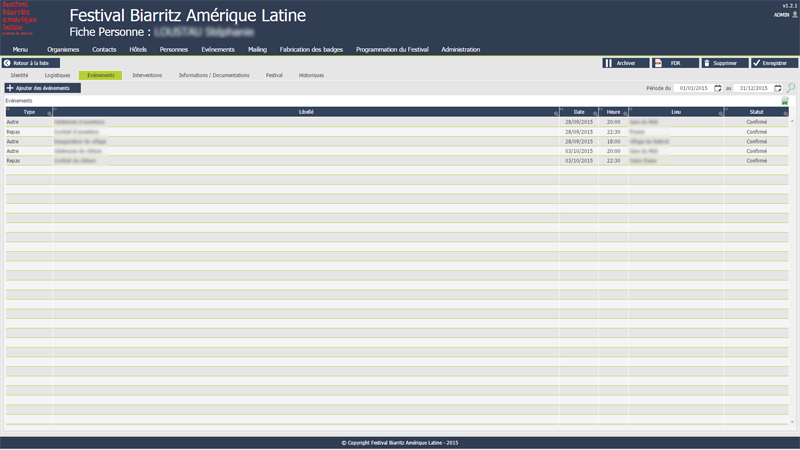Open the Personnes menu
Screen dimensions: 800x450
[174, 49]
